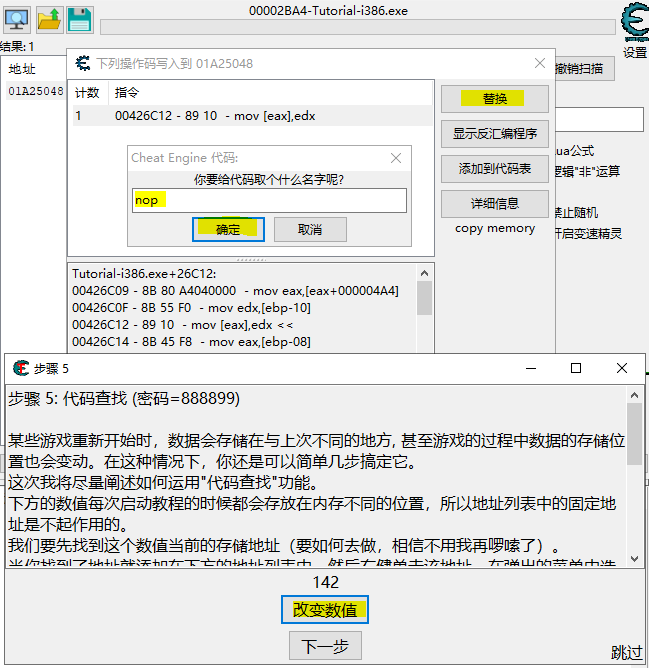Click the Tutorial-i386.exe+26C12 header line
The width and height of the screenshot is (649, 668).
point(144,274)
